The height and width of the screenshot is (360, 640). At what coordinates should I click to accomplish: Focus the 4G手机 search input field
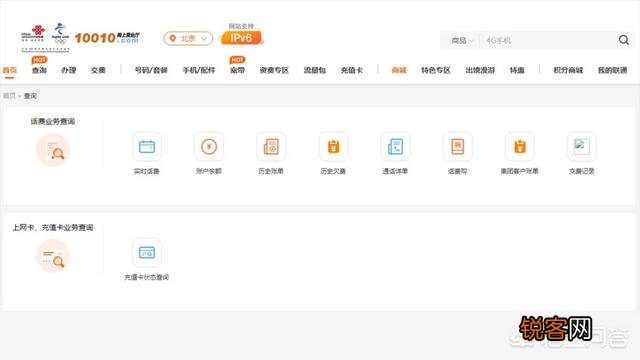(547, 40)
